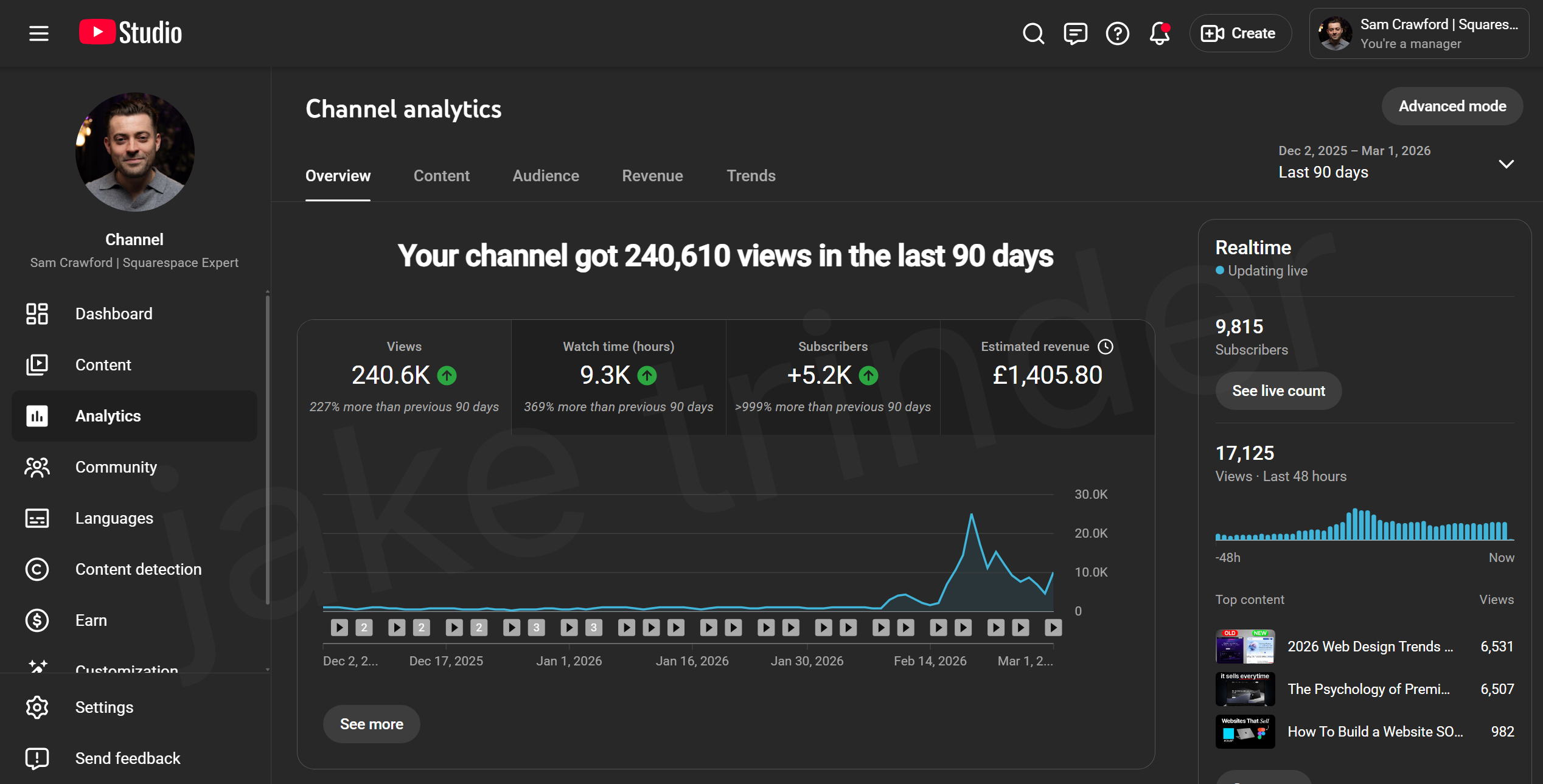Image resolution: width=1543 pixels, height=784 pixels.
Task: Select the Community sidebar icon
Action: tap(37, 467)
